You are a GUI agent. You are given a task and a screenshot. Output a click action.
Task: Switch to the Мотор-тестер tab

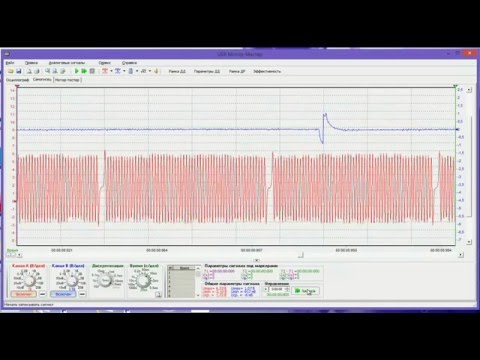67,80
